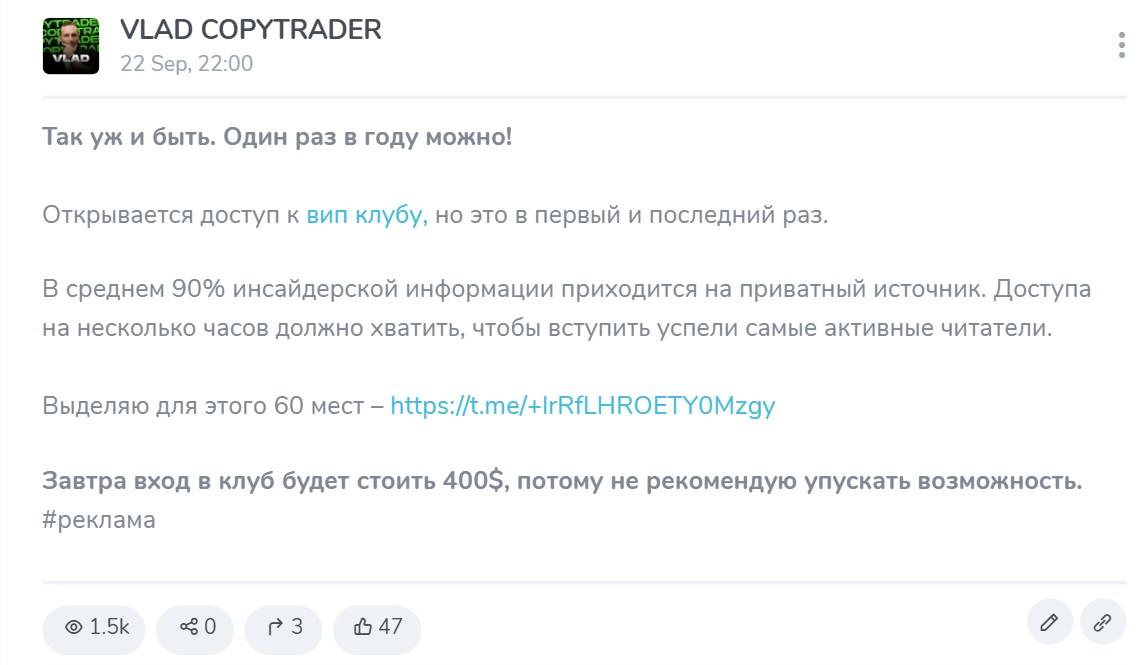Screen dimensions: 1146x665
Task: Click the post date 22 Sep, 22:00
Action: [186, 64]
